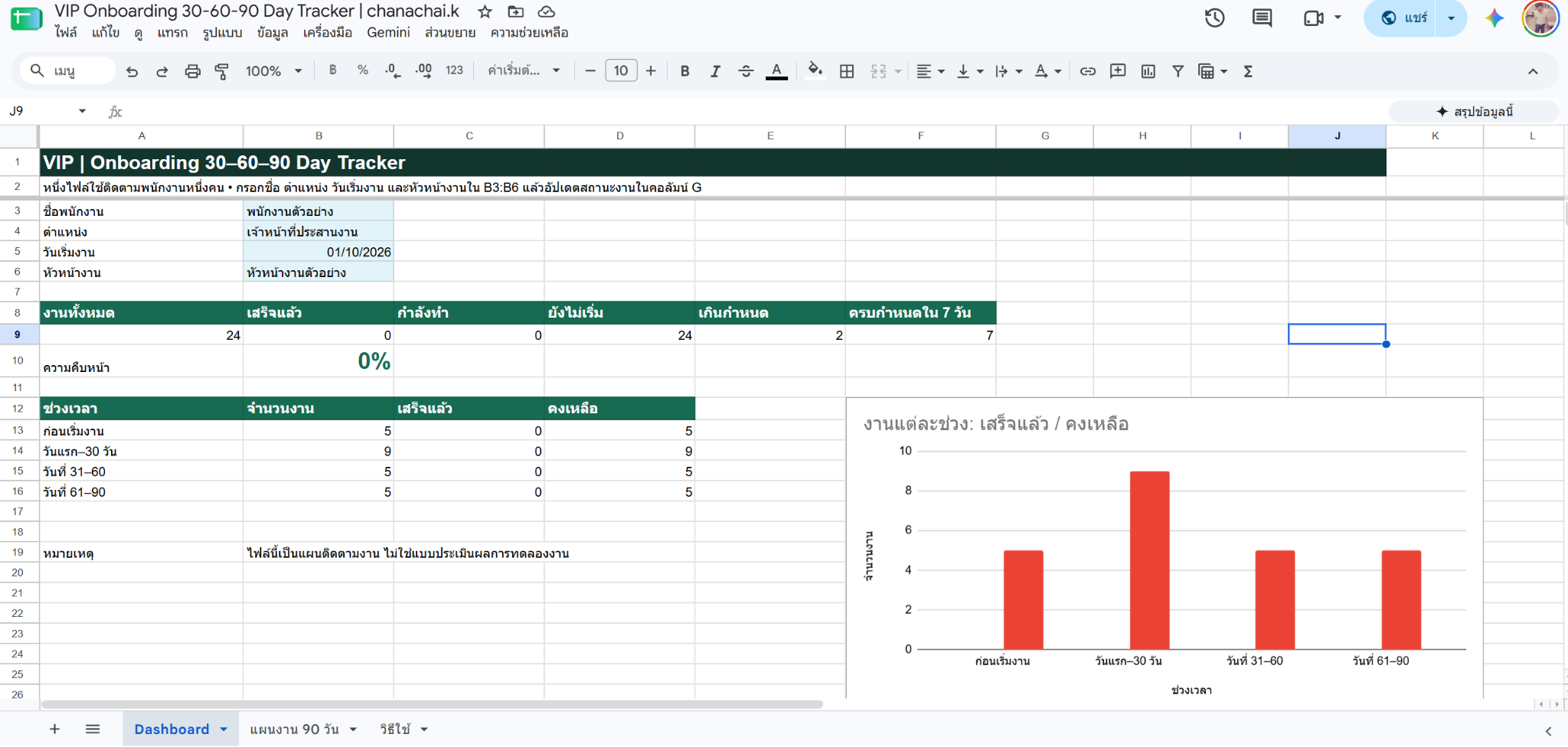
Task: Click the redo icon
Action: point(162,71)
